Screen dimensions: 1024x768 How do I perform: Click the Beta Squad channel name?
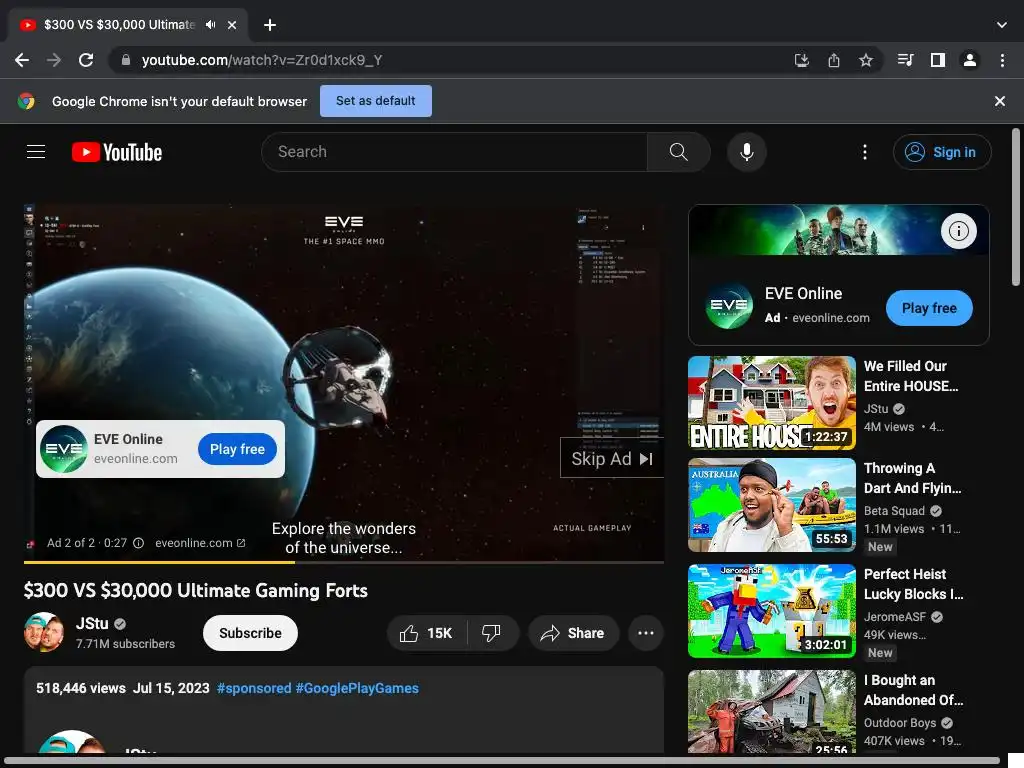(x=894, y=511)
